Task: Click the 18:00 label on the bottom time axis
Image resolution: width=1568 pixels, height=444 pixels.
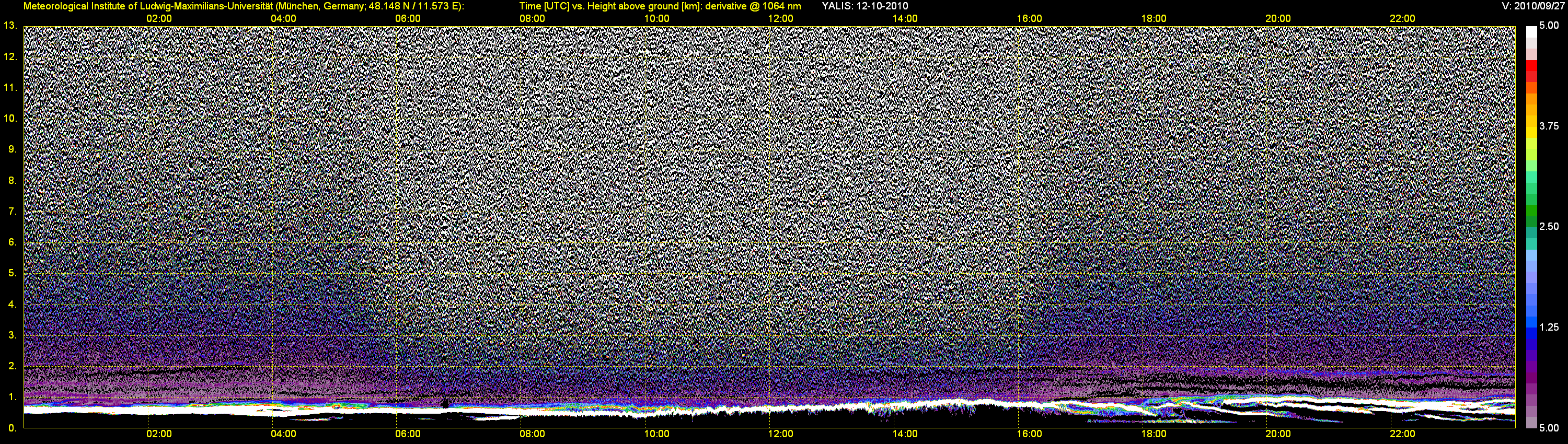Action: pyautogui.click(x=1154, y=434)
